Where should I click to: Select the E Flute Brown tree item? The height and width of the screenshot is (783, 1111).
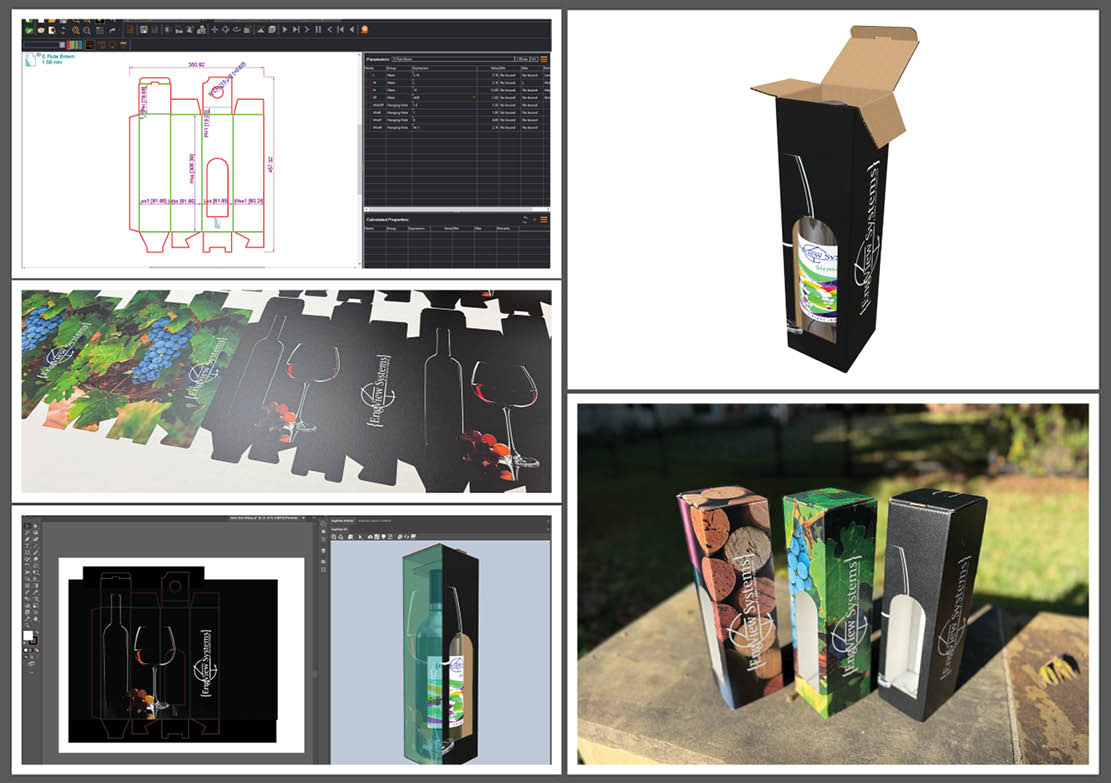click(x=58, y=57)
